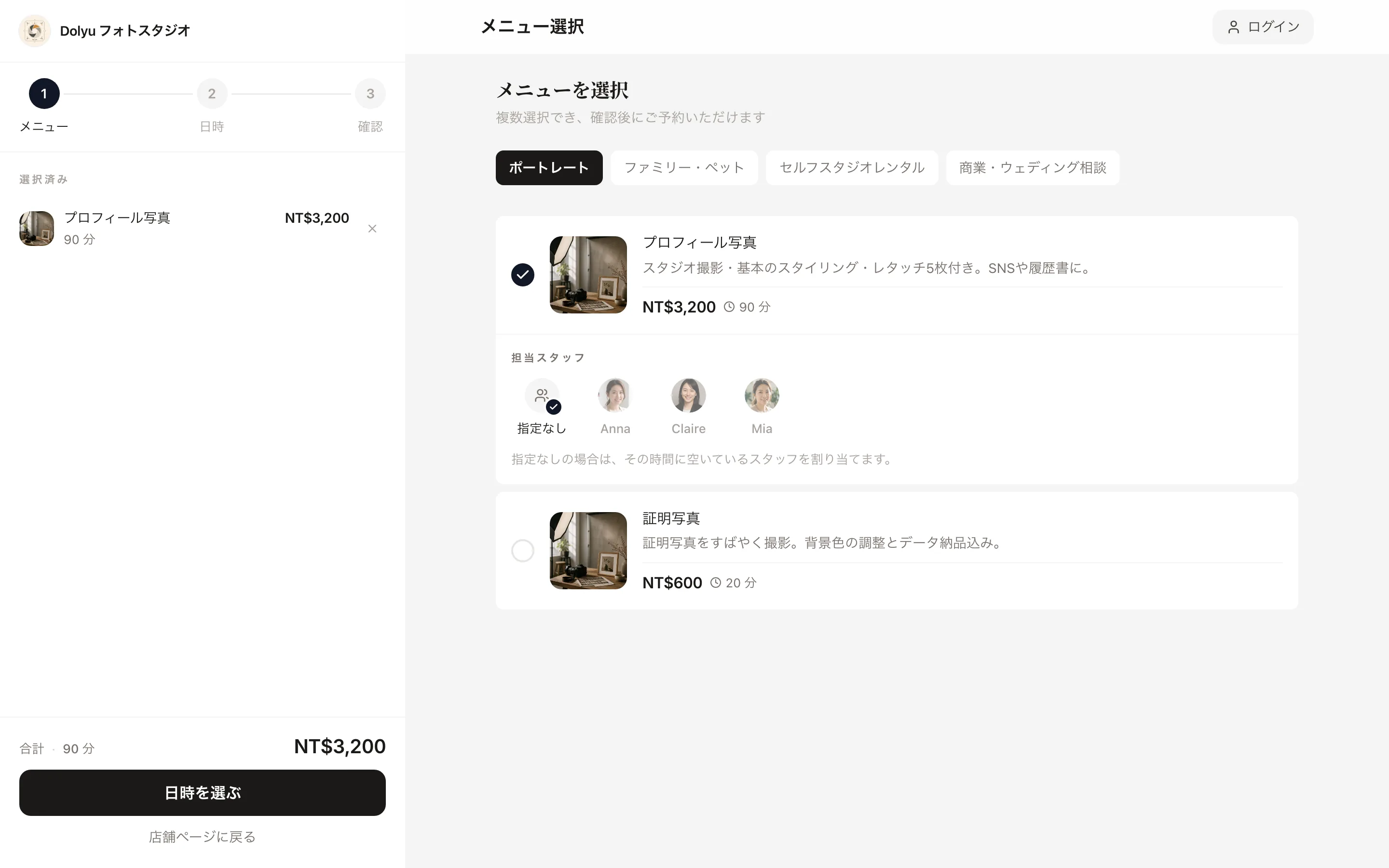1389x868 pixels.
Task: Click the 合計 90 分 summary text
Action: [x=57, y=748]
